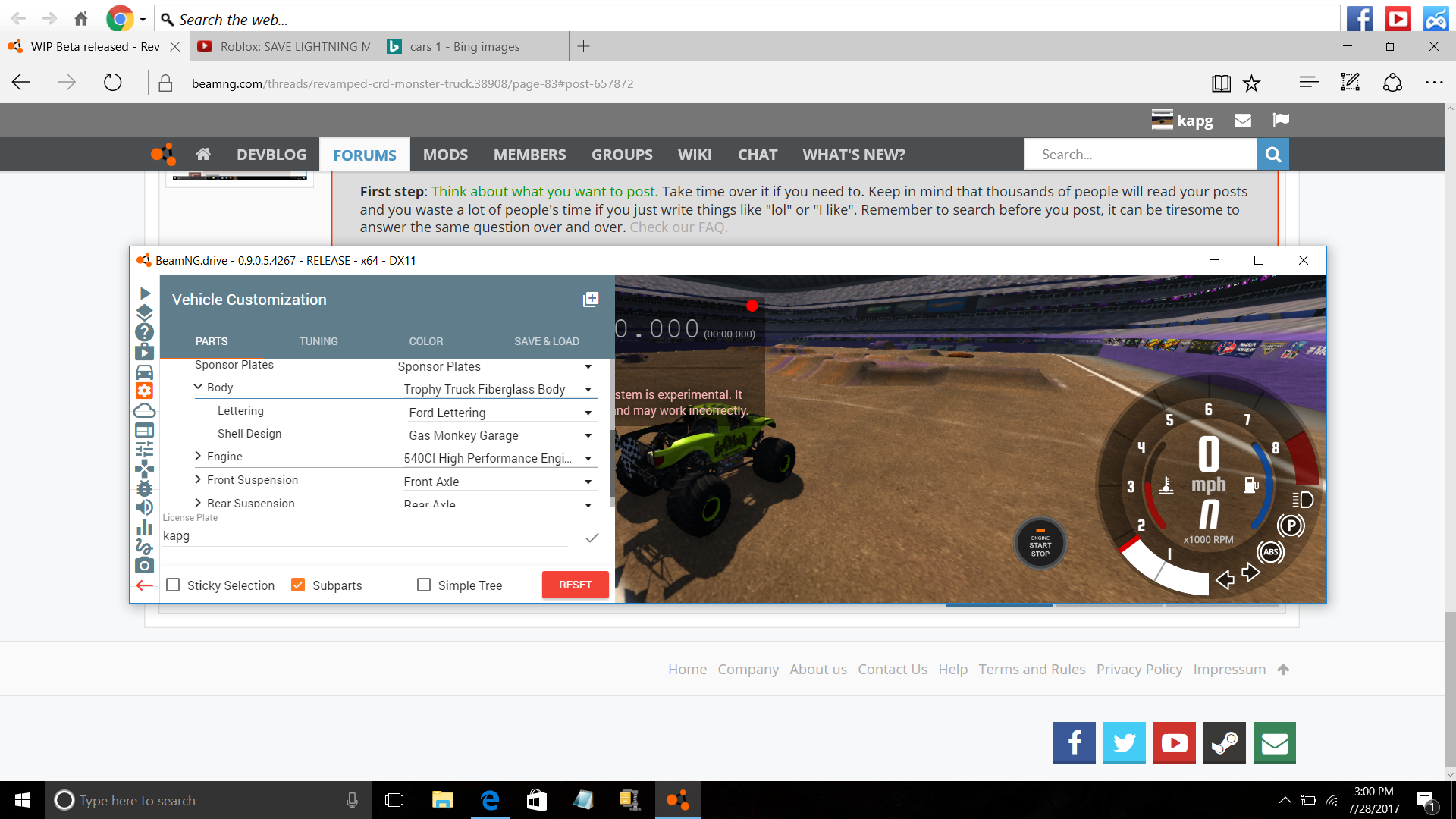Enable the Simple Tree checkbox
Screen dimensions: 1456x819
pyautogui.click(x=424, y=585)
